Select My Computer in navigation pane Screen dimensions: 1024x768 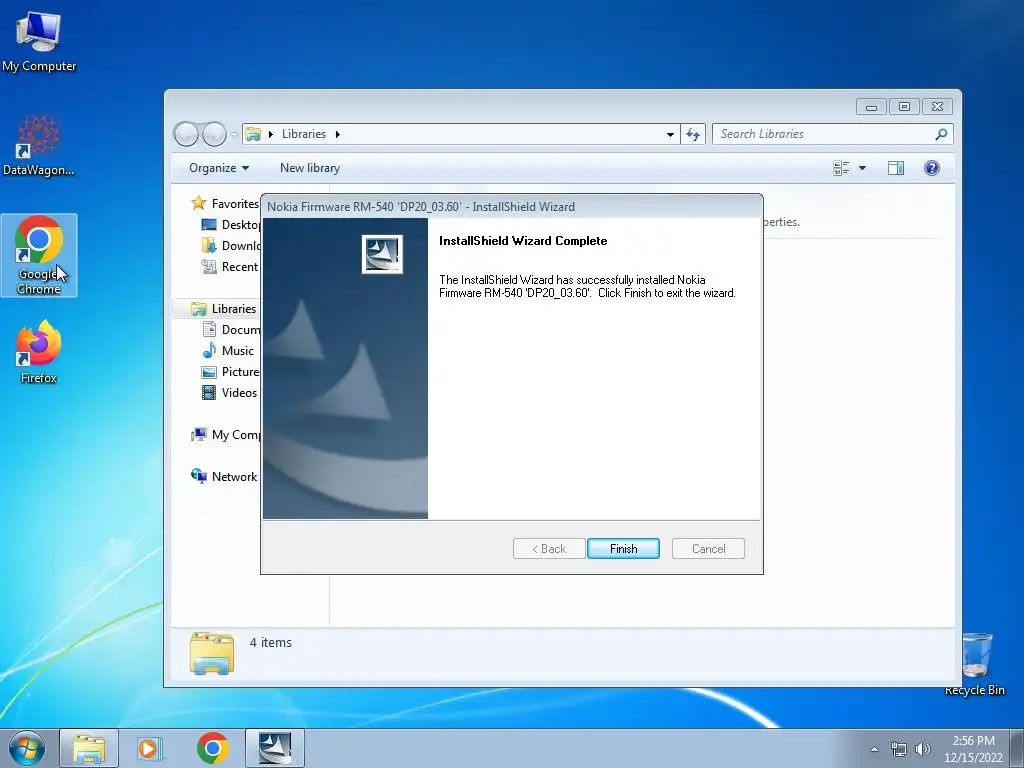click(225, 434)
